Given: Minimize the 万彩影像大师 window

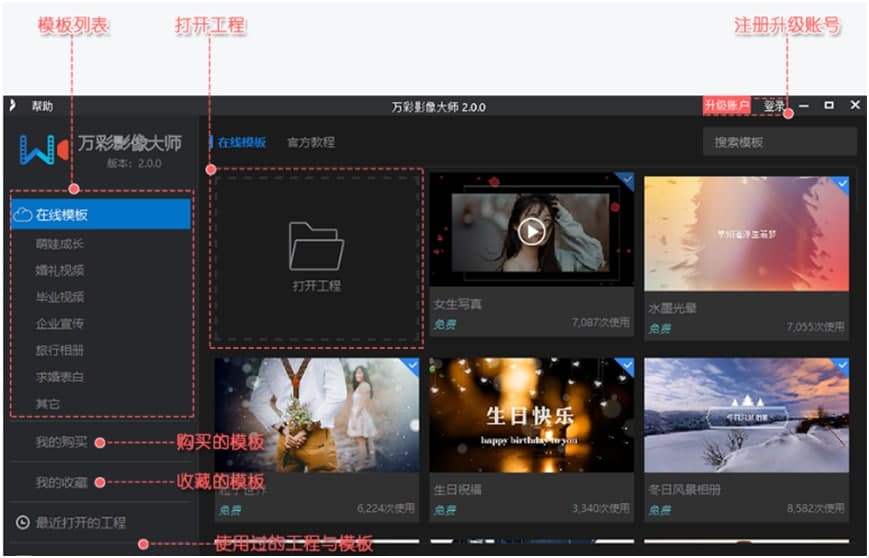Looking at the screenshot, I should point(804,105).
